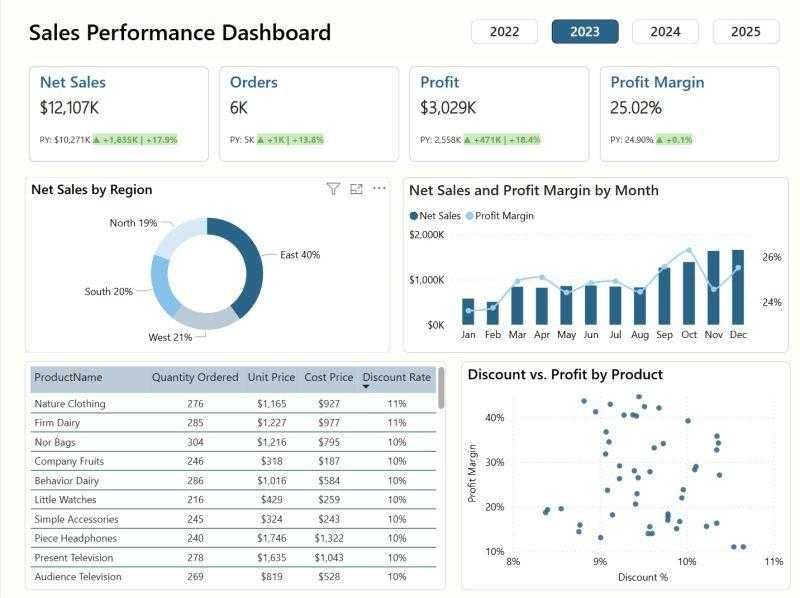This screenshot has width=800, height=598.
Task: Click the sort arrow under Discount Rate header
Action: (366, 387)
